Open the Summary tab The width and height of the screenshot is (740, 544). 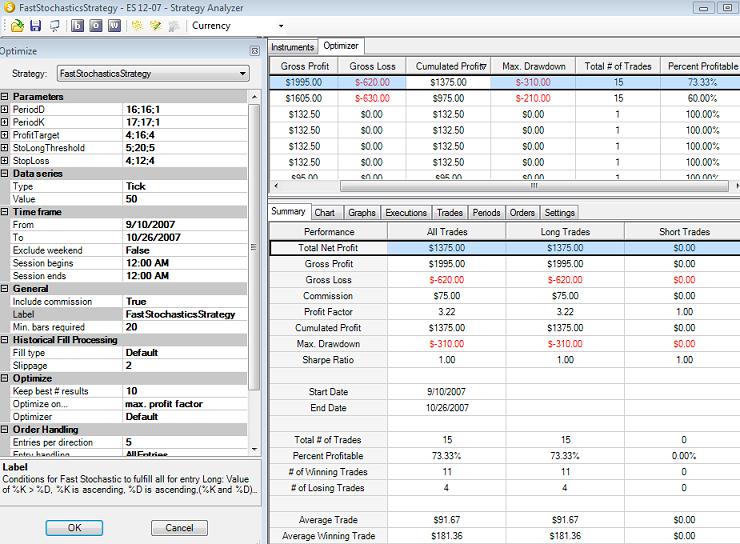tap(288, 211)
